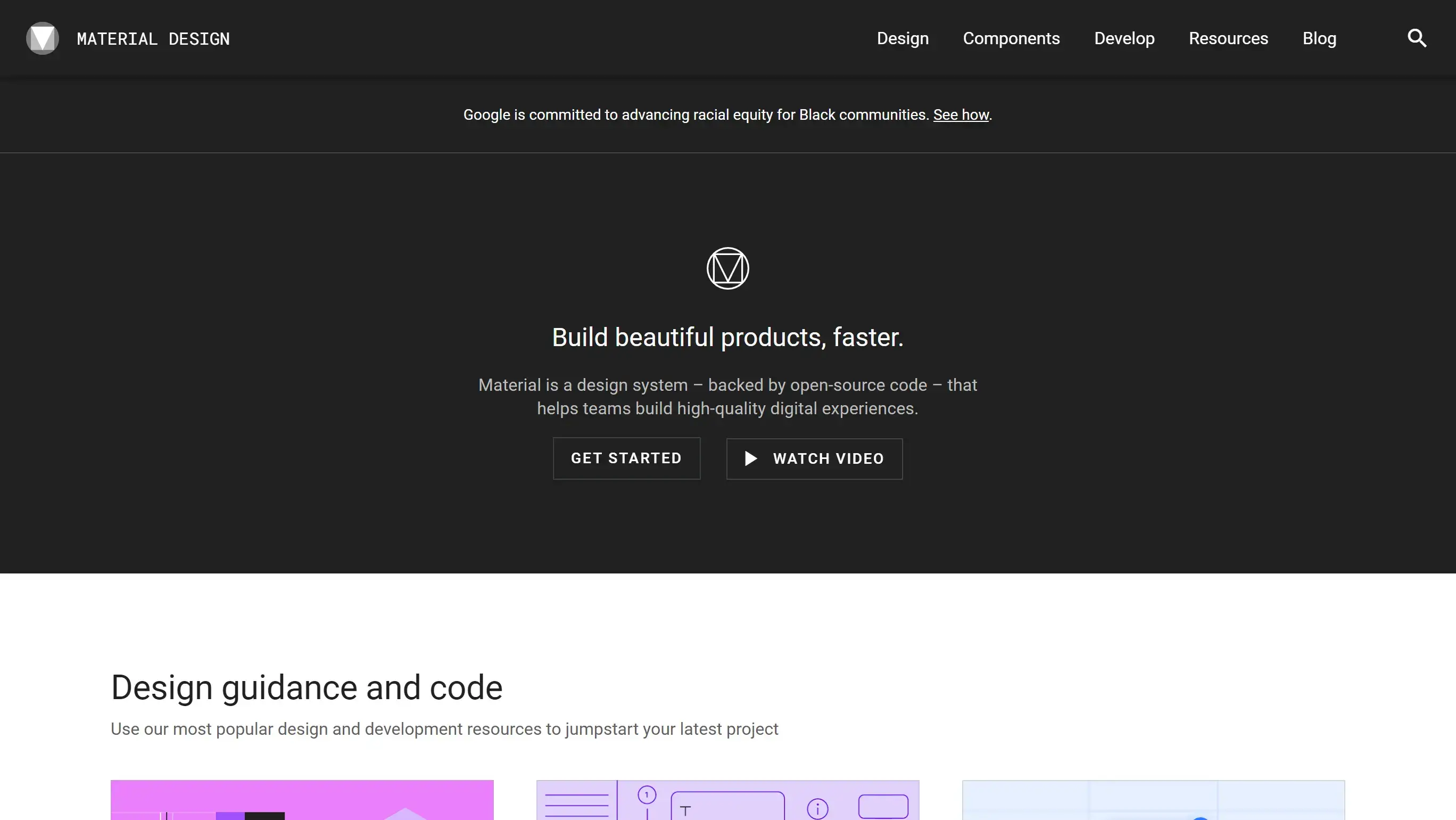This screenshot has height=820, width=1456.
Task: Follow the 'See how' link
Action: (x=961, y=115)
